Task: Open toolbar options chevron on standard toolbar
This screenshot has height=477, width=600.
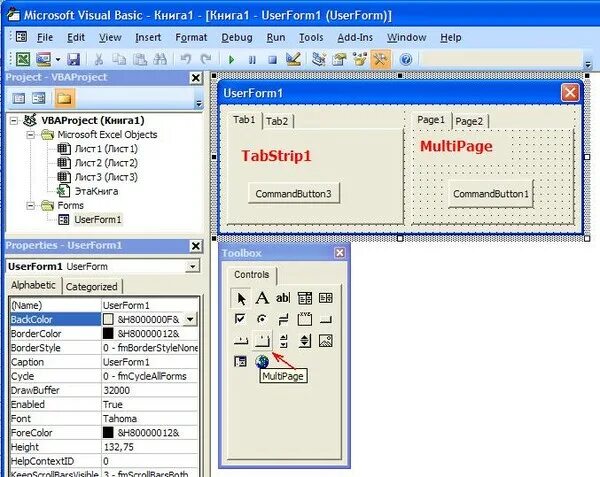Action: (588, 64)
